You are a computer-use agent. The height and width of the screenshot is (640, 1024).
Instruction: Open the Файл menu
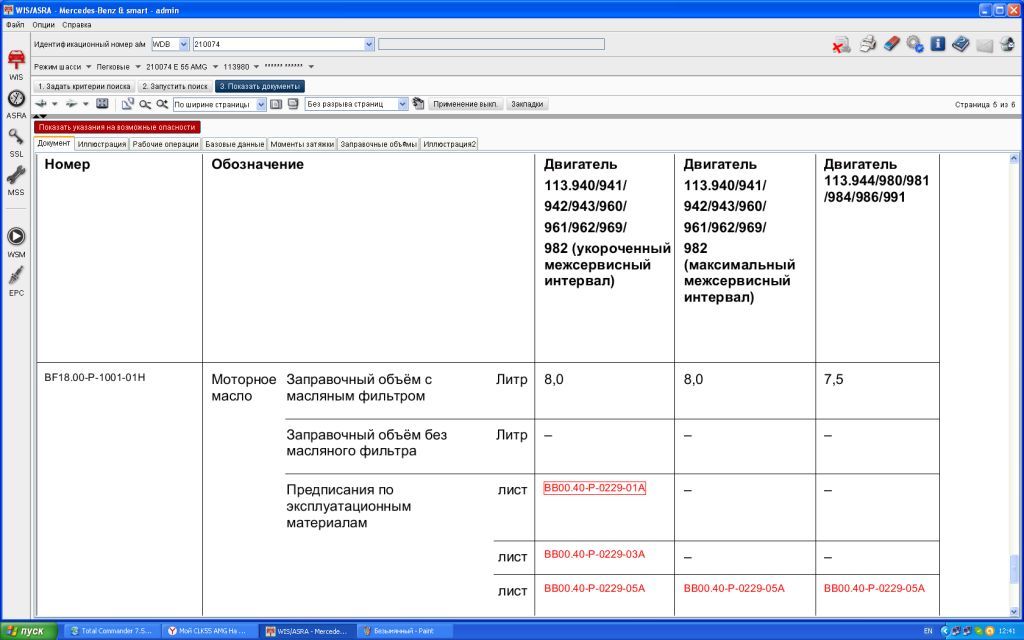pyautogui.click(x=15, y=25)
